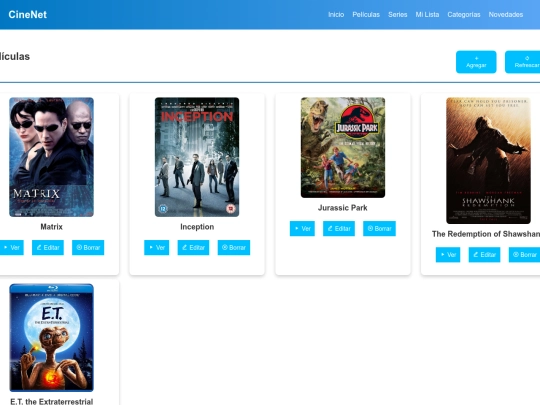Screen dimensions: 540x405
Task: Open the Jurassic Park poster
Action: pyautogui.click(x=343, y=147)
